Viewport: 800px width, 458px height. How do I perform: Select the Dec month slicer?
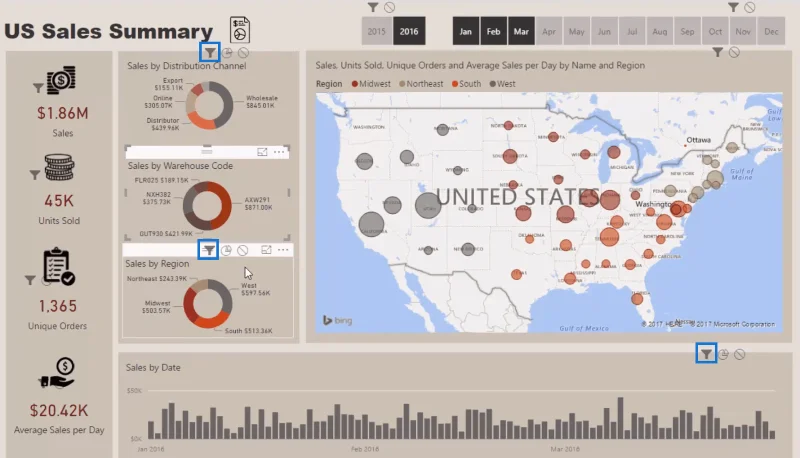coord(771,31)
